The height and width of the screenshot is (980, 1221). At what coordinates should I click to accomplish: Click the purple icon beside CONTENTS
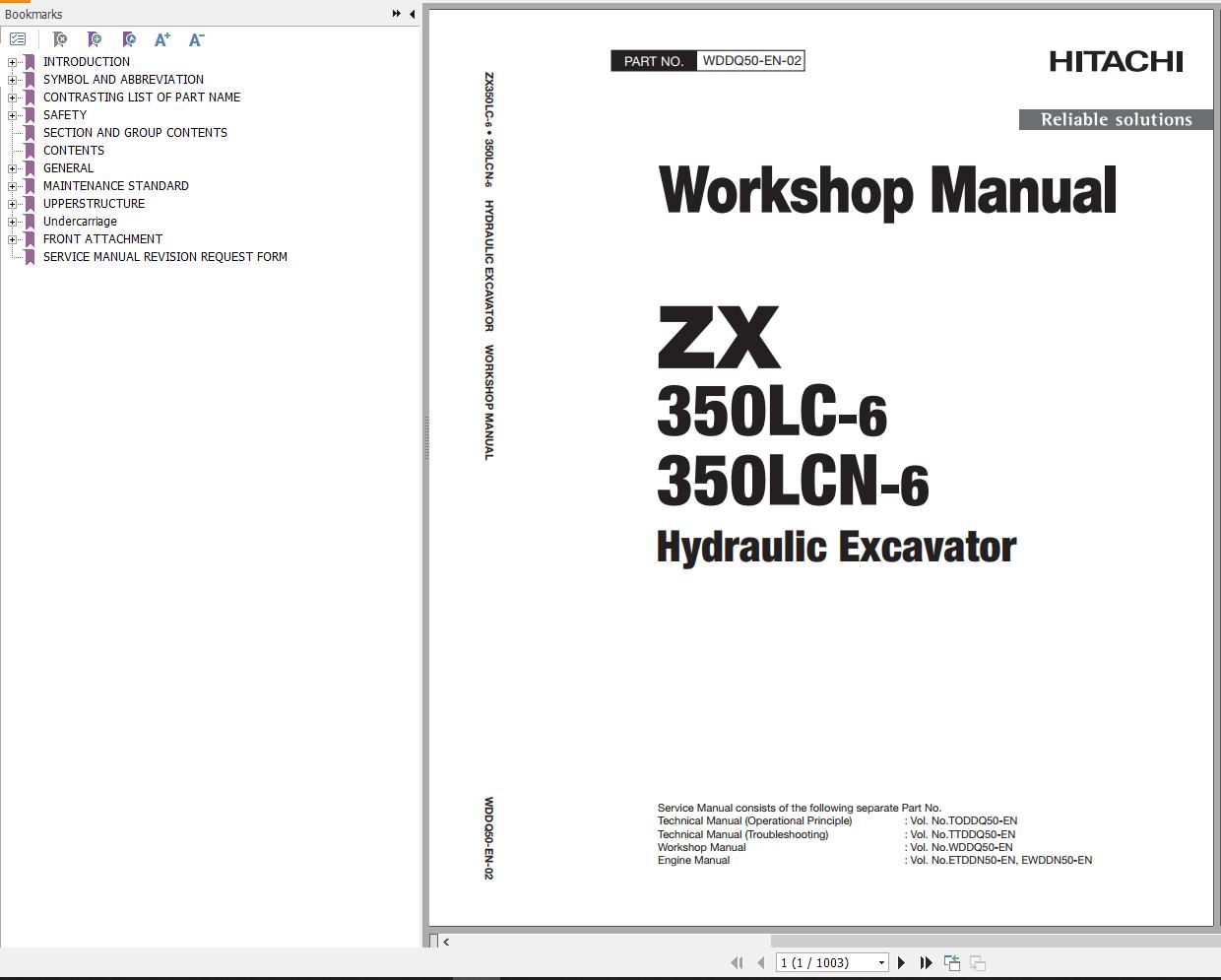click(x=30, y=151)
